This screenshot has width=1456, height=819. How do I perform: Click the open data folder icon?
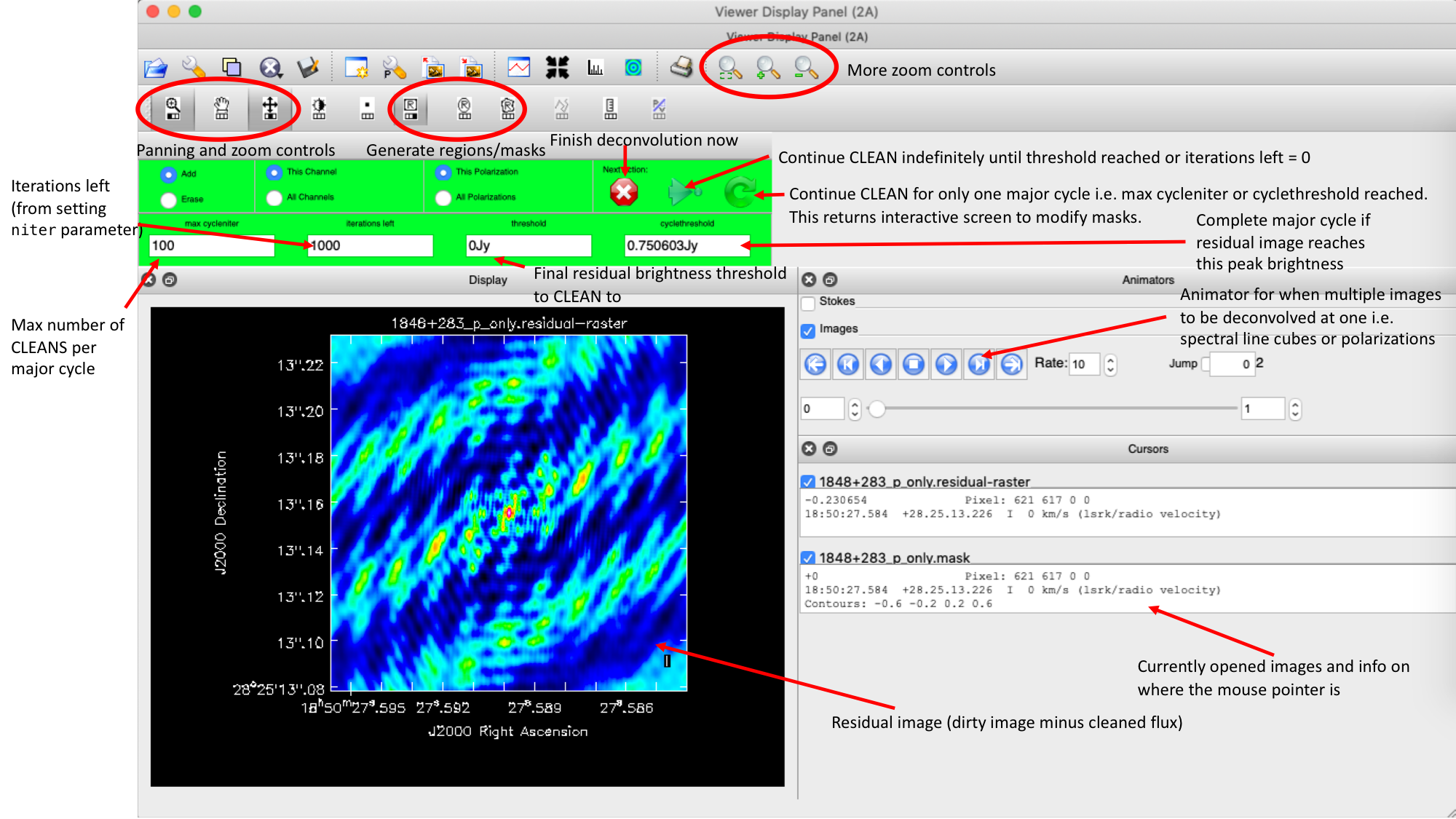[155, 68]
